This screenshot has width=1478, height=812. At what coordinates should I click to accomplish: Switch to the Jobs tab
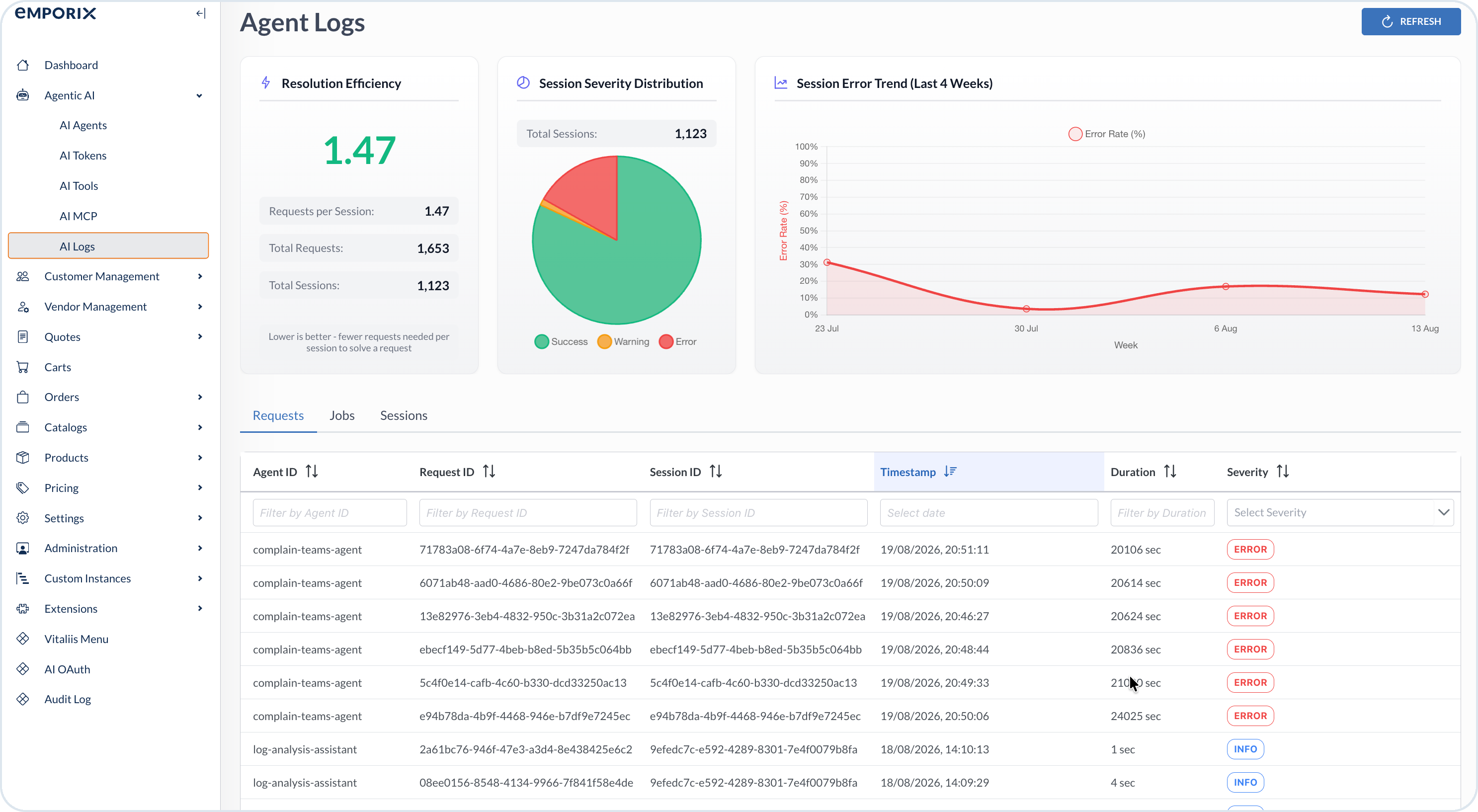342,415
